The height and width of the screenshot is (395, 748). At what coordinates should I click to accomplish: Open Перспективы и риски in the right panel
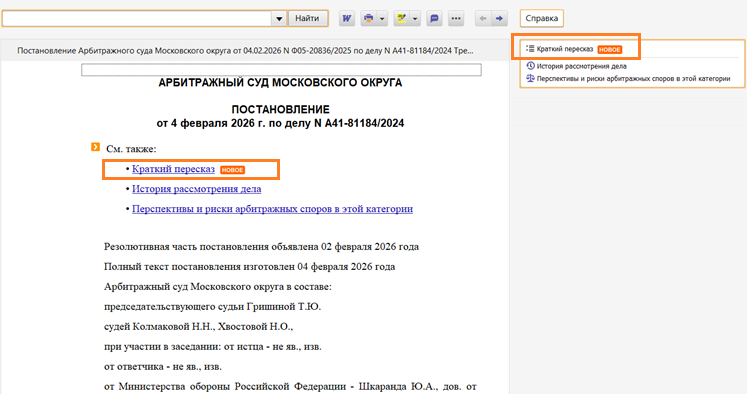pos(633,79)
